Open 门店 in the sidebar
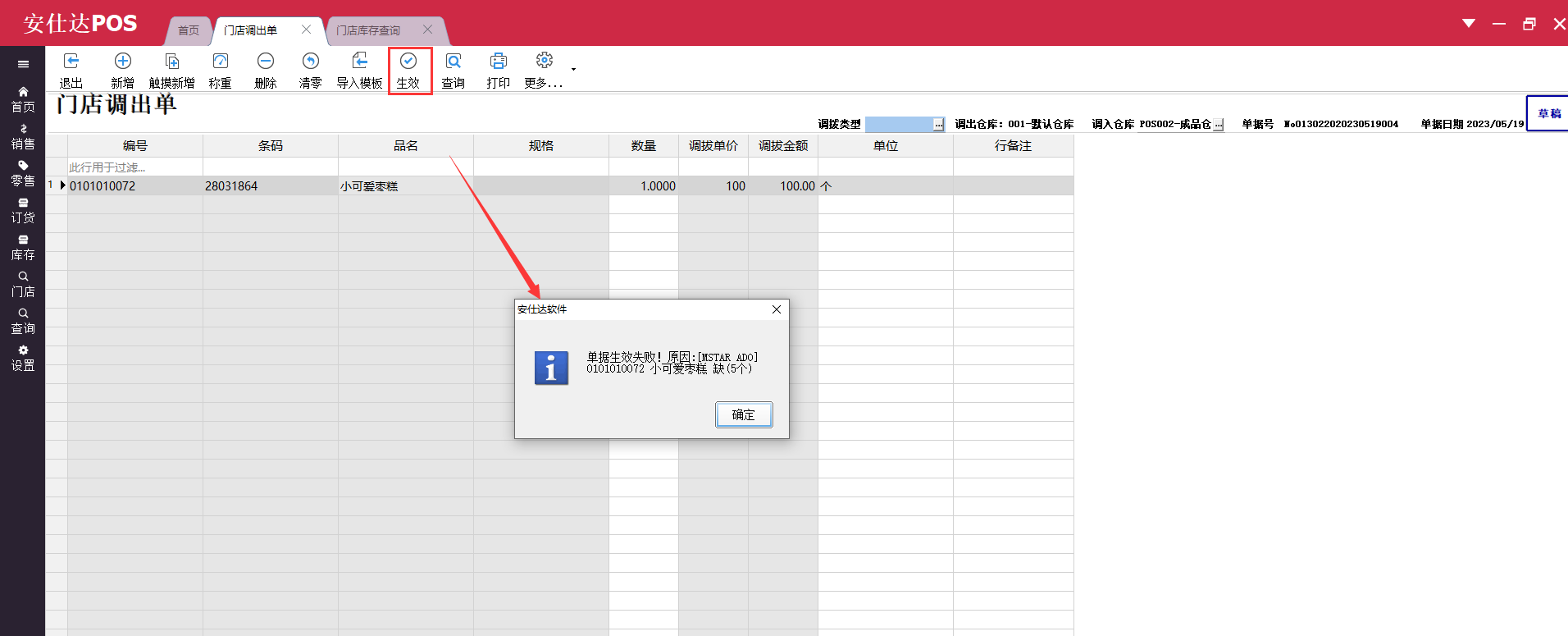The image size is (1568, 636). coord(23,284)
